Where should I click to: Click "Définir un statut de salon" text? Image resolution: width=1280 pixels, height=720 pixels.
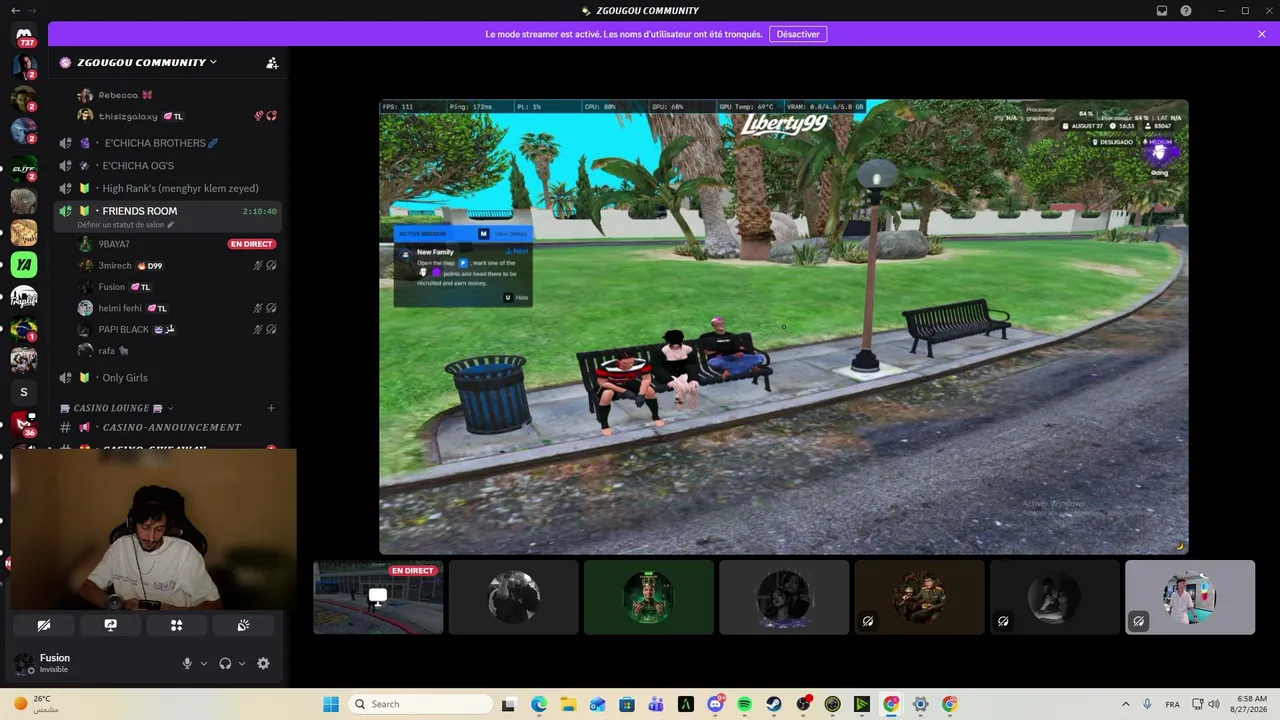pyautogui.click(x=120, y=225)
